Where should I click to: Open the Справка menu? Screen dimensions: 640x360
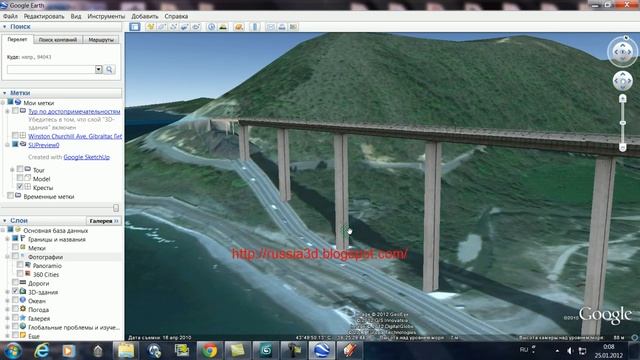pyautogui.click(x=176, y=16)
